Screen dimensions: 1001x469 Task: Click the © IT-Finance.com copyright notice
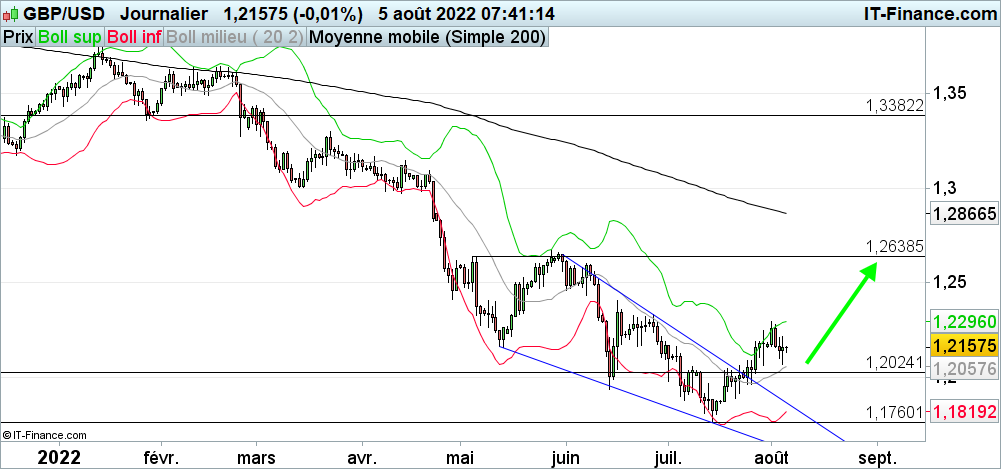pyautogui.click(x=45, y=435)
